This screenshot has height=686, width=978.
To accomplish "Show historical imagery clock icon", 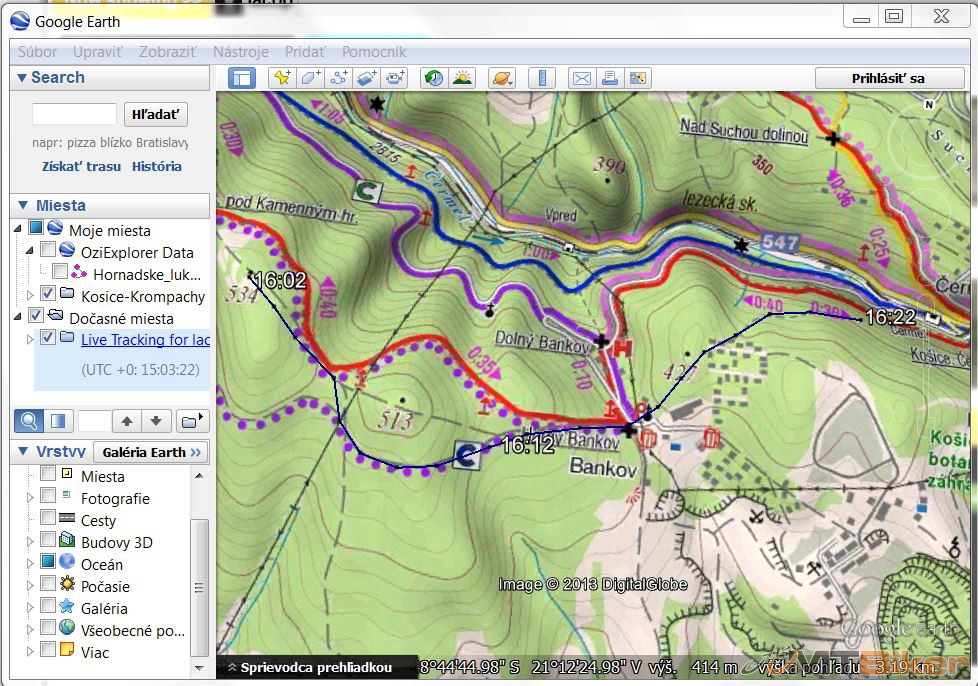I will point(433,78).
